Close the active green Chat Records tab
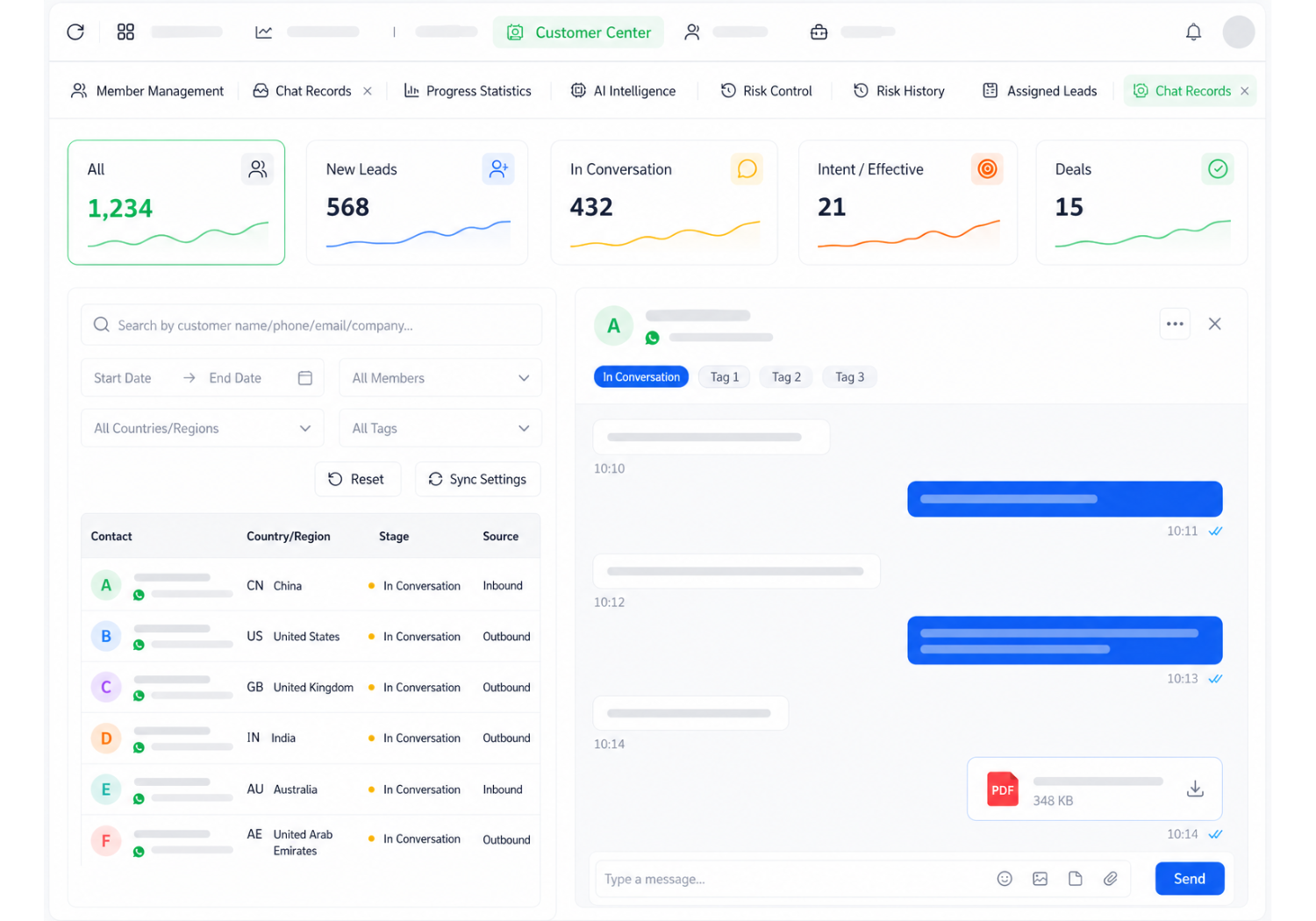This screenshot has height=921, width=1316. point(1244,91)
